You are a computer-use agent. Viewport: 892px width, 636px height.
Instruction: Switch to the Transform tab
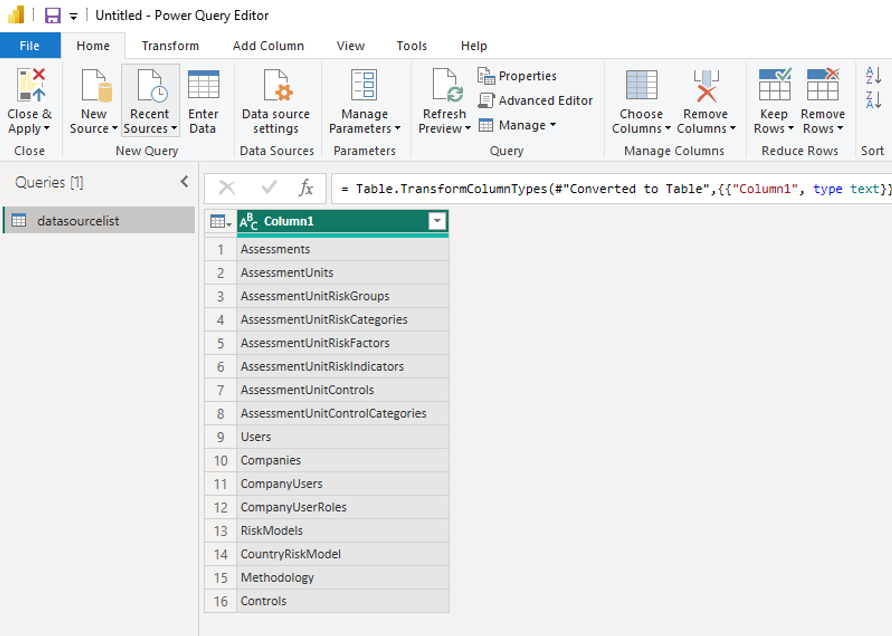point(170,46)
